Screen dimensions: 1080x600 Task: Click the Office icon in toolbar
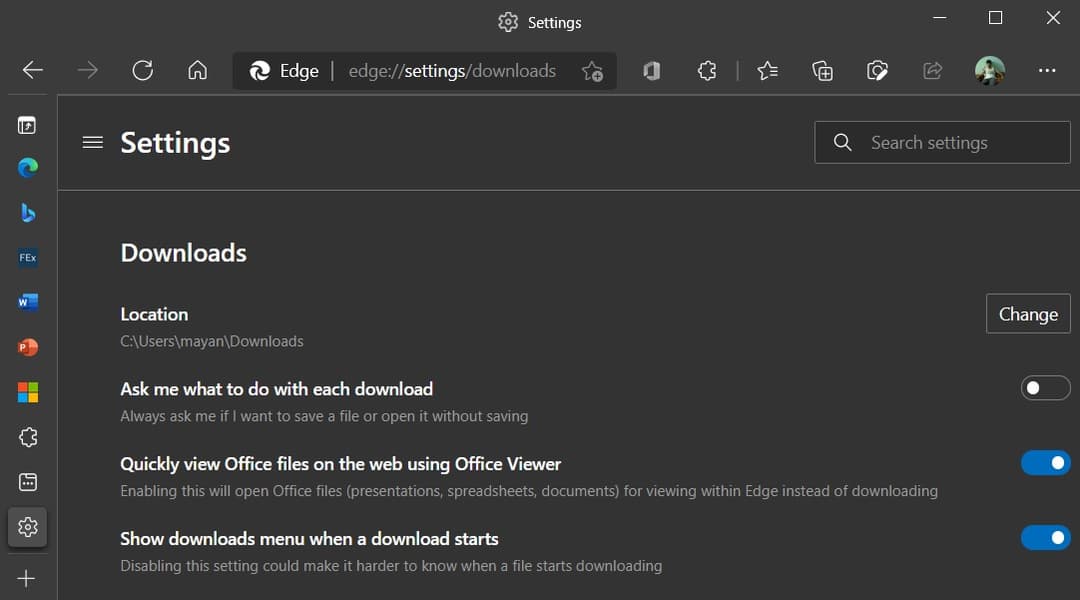(x=652, y=70)
